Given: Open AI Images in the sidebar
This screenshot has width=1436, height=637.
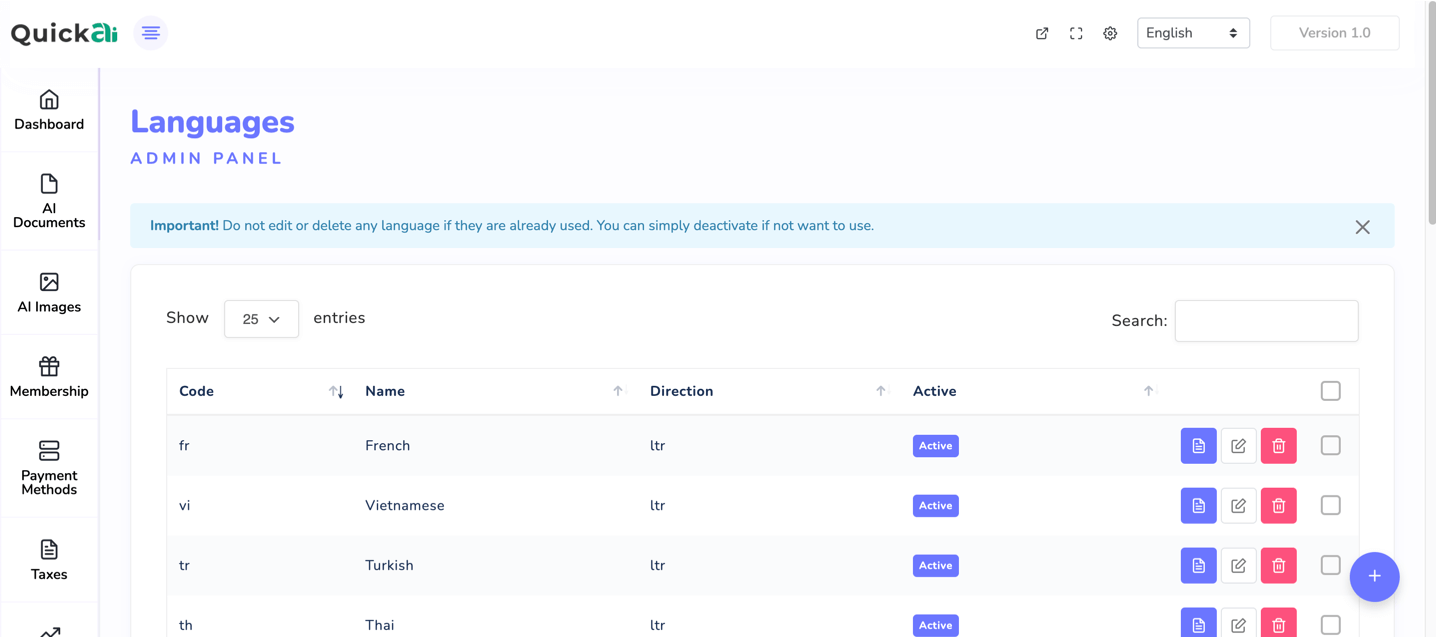Looking at the screenshot, I should click(49, 293).
